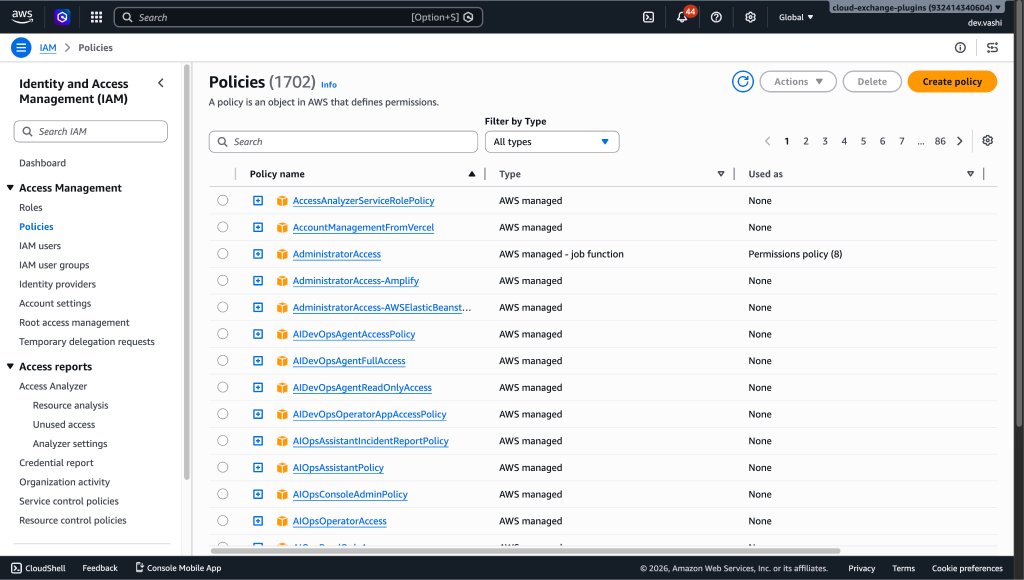Viewport: 1024px width, 580px height.
Task: Click the sidebar vertical scrollbar
Action: point(187,272)
